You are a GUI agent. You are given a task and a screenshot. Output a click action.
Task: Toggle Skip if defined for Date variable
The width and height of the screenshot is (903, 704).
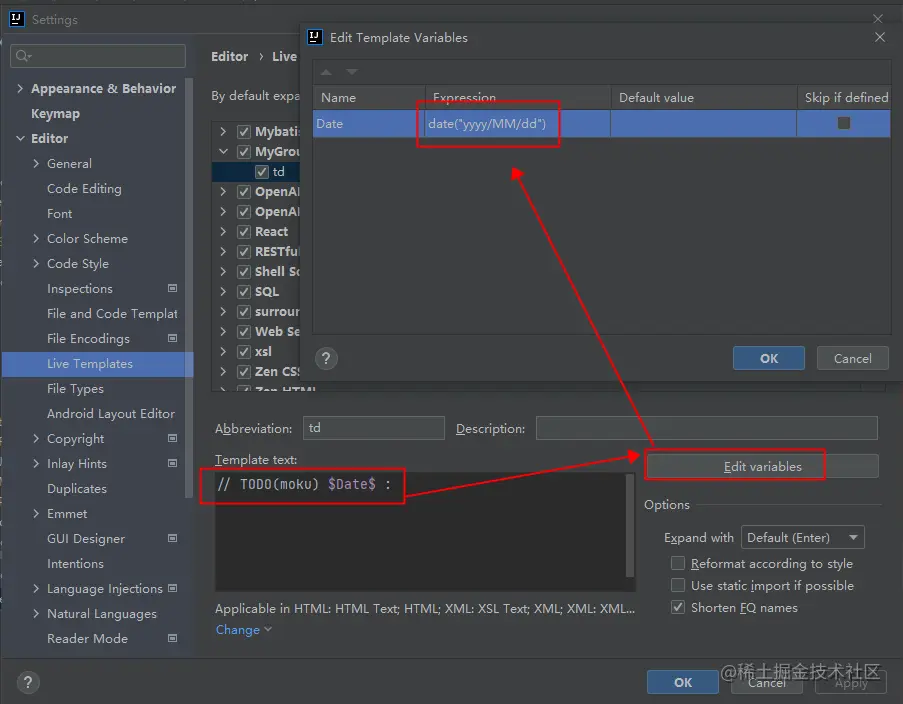(844, 123)
